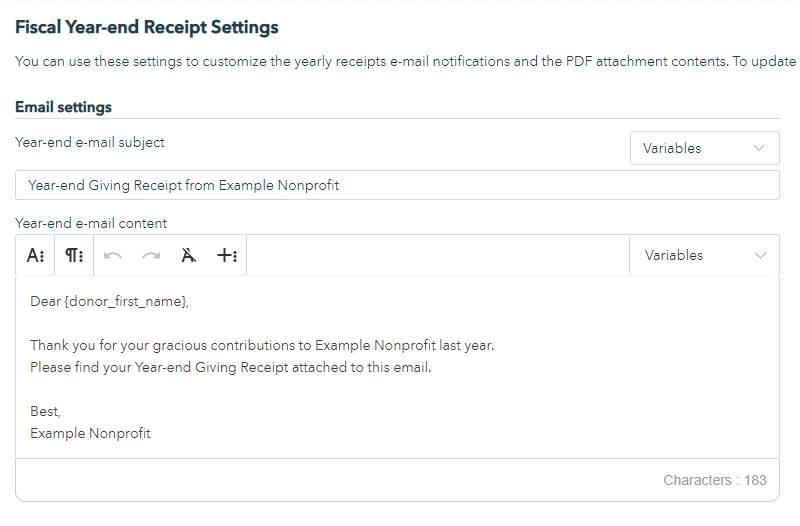Click the "Fiscal Year-end Receipt Settings" title
800x526 pixels.
[x=147, y=27]
